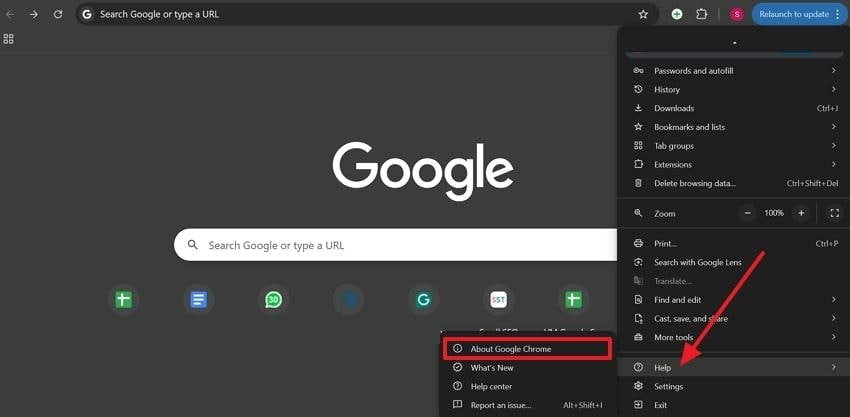Open the blue Google Docs shortcut
Image resolution: width=850 pixels, height=417 pixels.
pos(198,300)
